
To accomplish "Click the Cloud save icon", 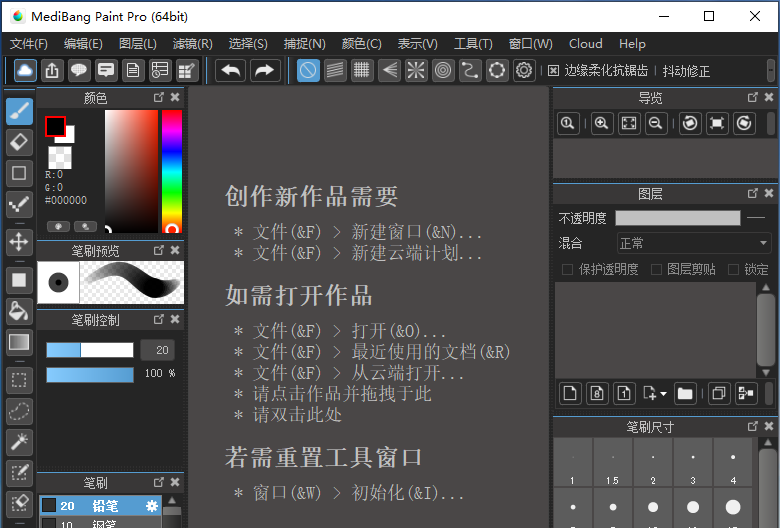I will point(25,70).
